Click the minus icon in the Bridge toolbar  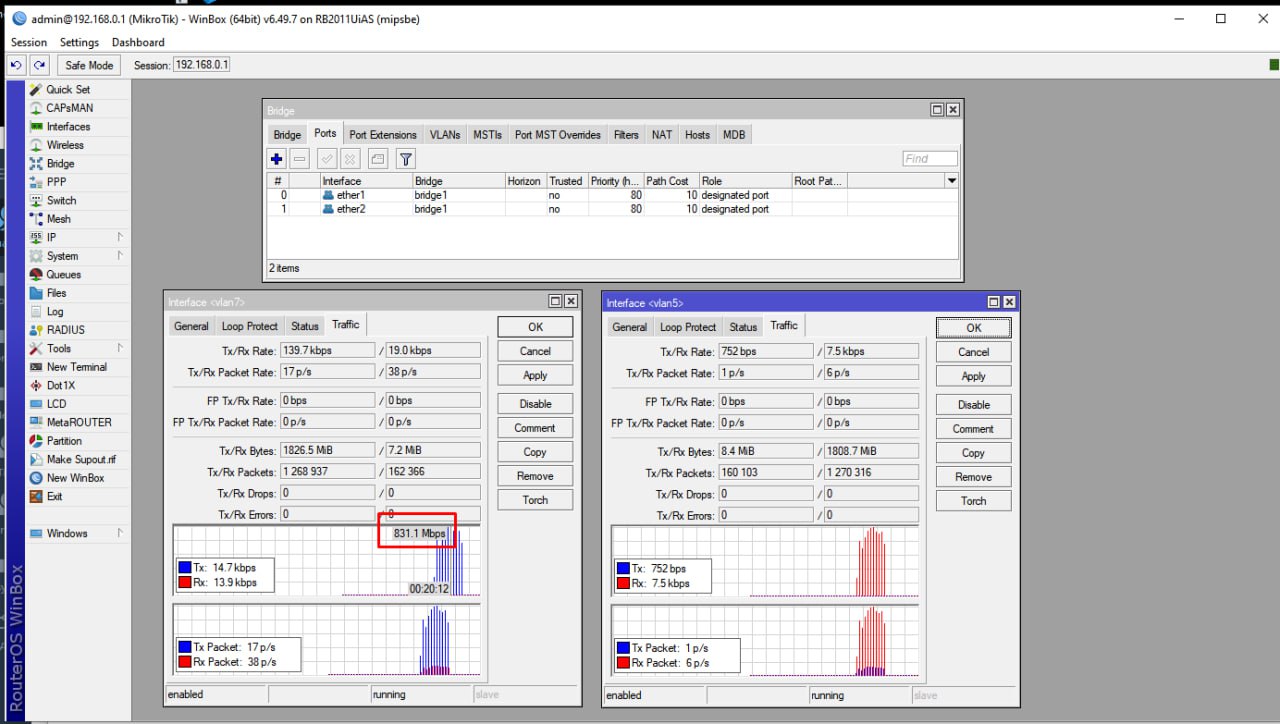(x=300, y=159)
